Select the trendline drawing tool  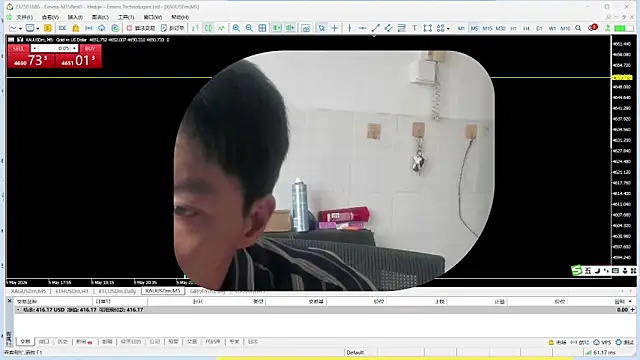(376, 28)
